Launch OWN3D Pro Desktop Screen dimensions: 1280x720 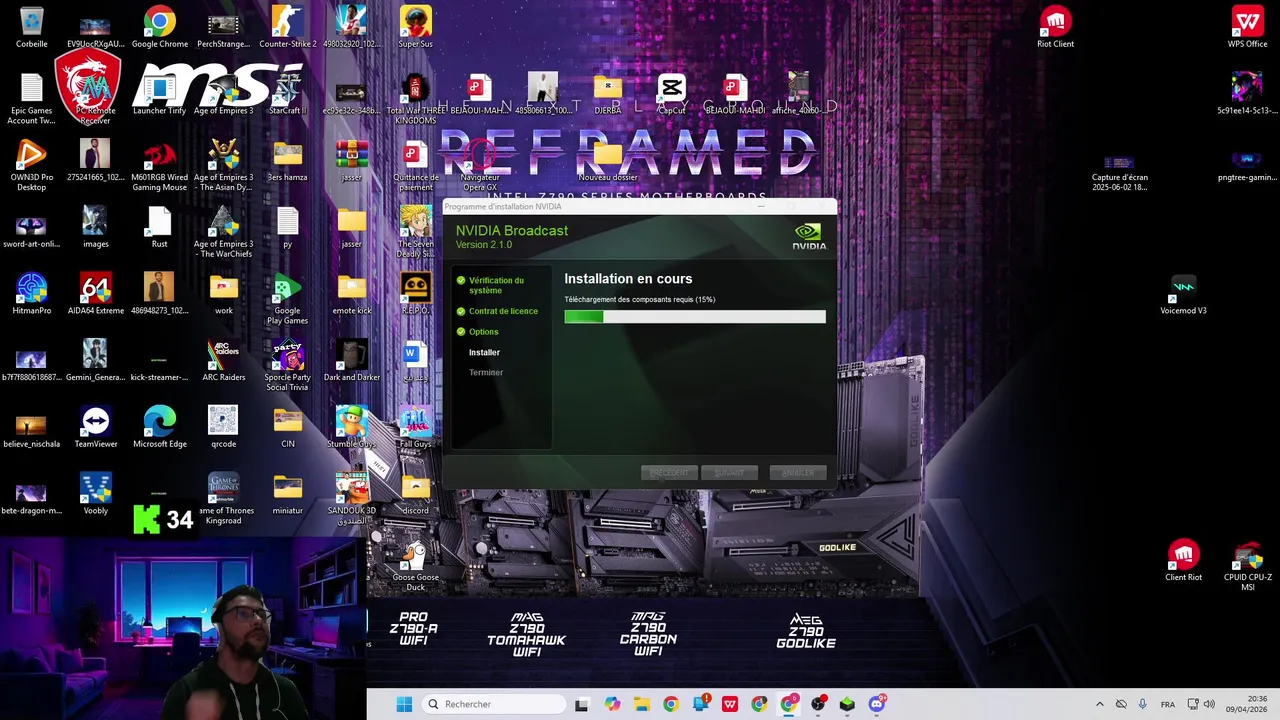(31, 155)
